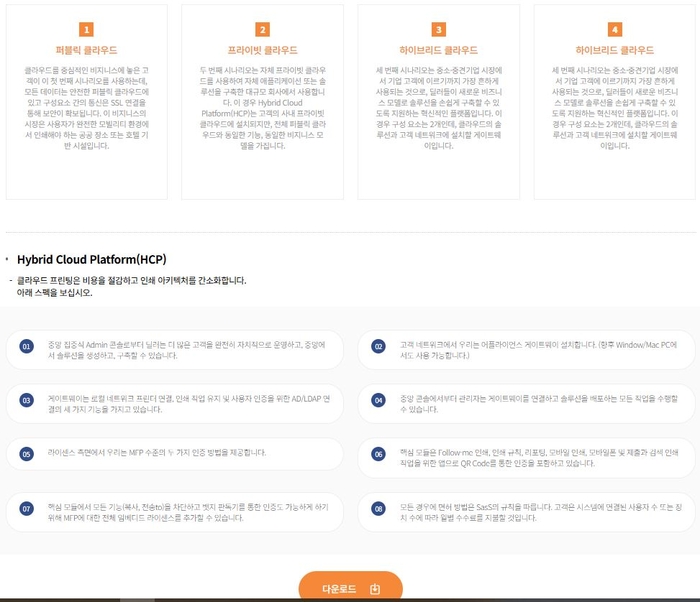This screenshot has height=602, width=700.
Task: Select the 03 circle badge
Action: click(26, 401)
